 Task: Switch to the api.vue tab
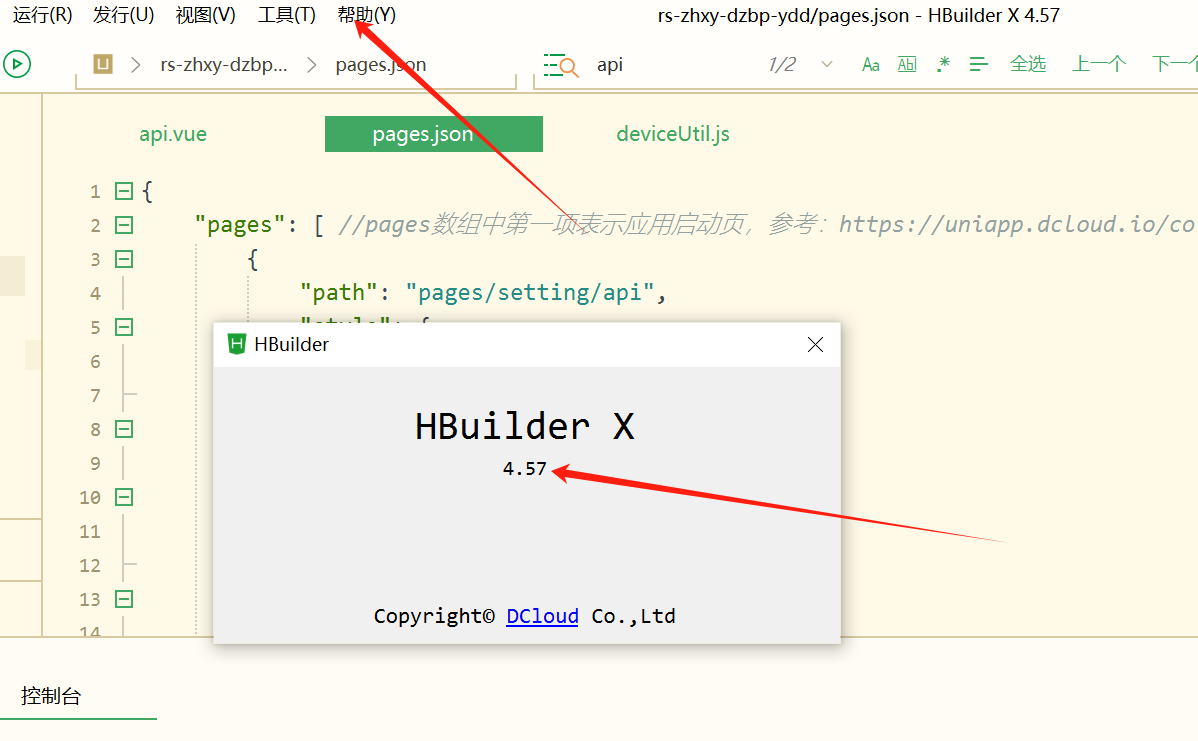[173, 134]
